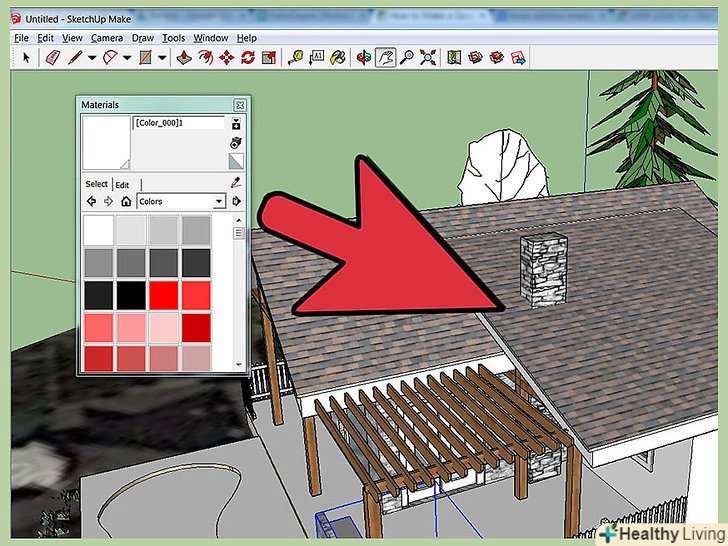728x546 pixels.
Task: Choose the Select arrow tool
Action: pos(26,58)
